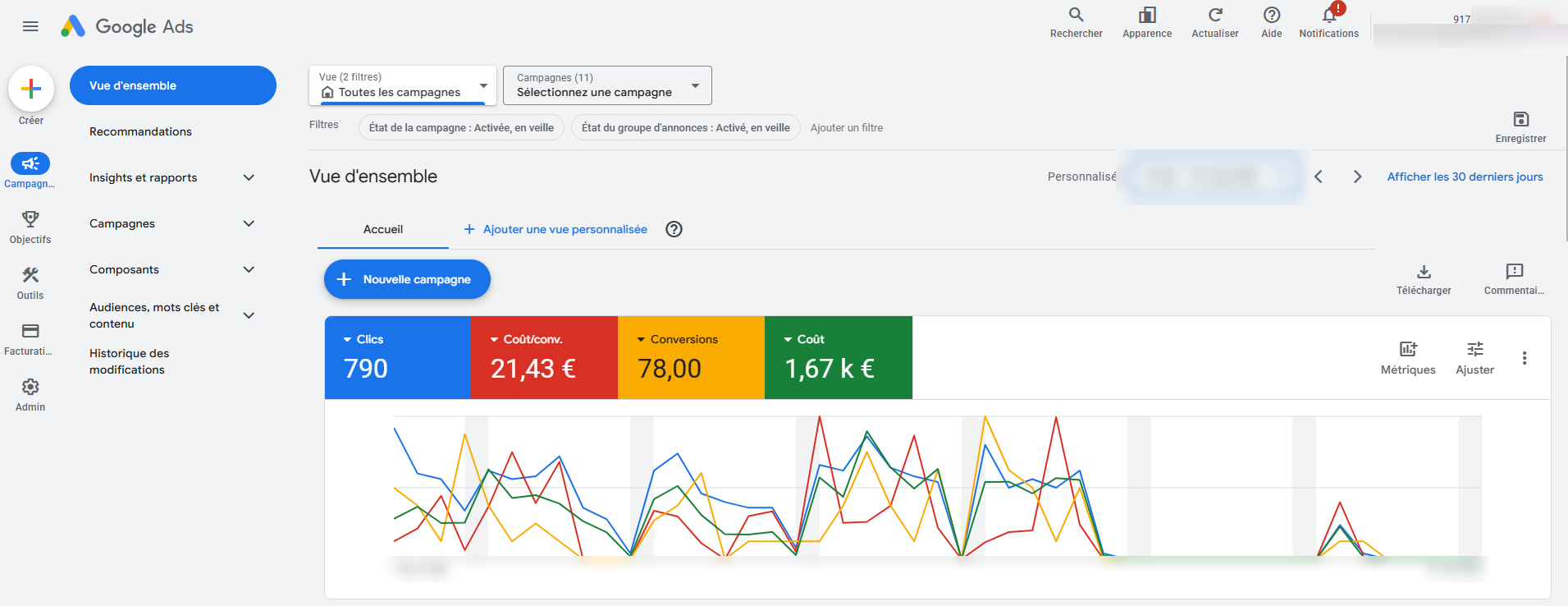Viewport: 1568px width, 606px height.
Task: Expand Audiences, mots clés et contenu
Action: coord(249,315)
